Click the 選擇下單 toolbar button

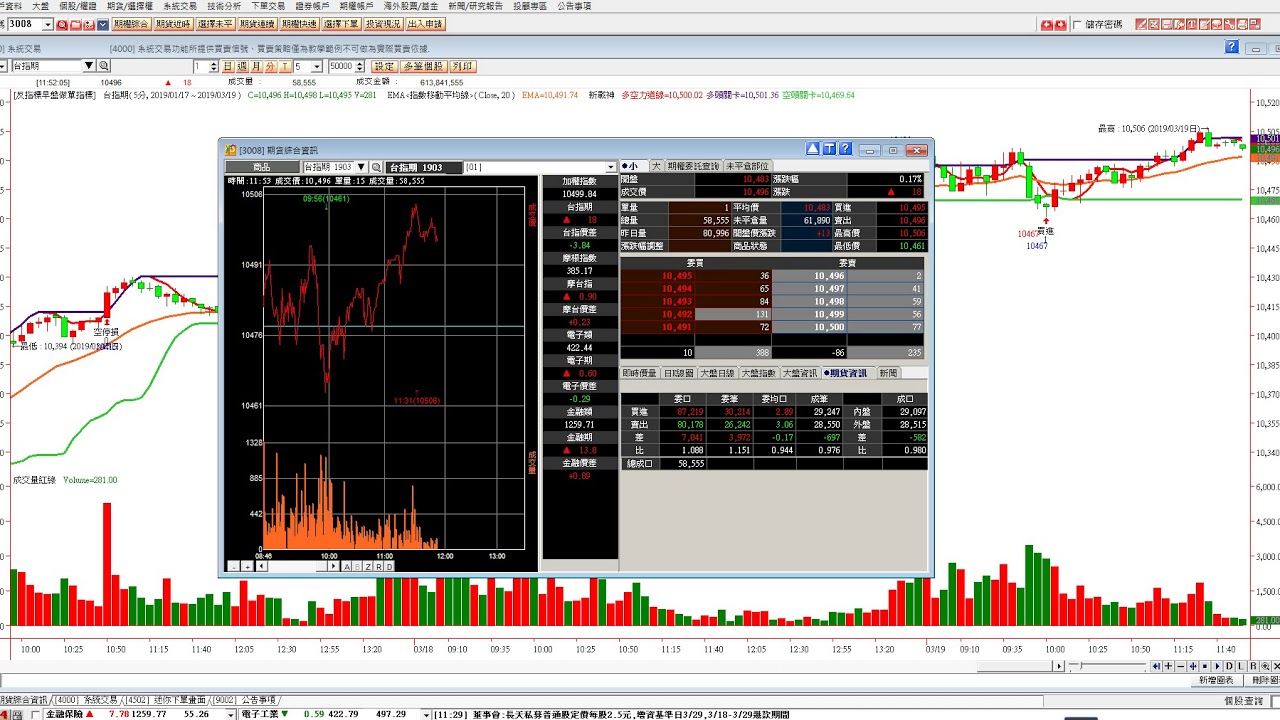click(341, 24)
